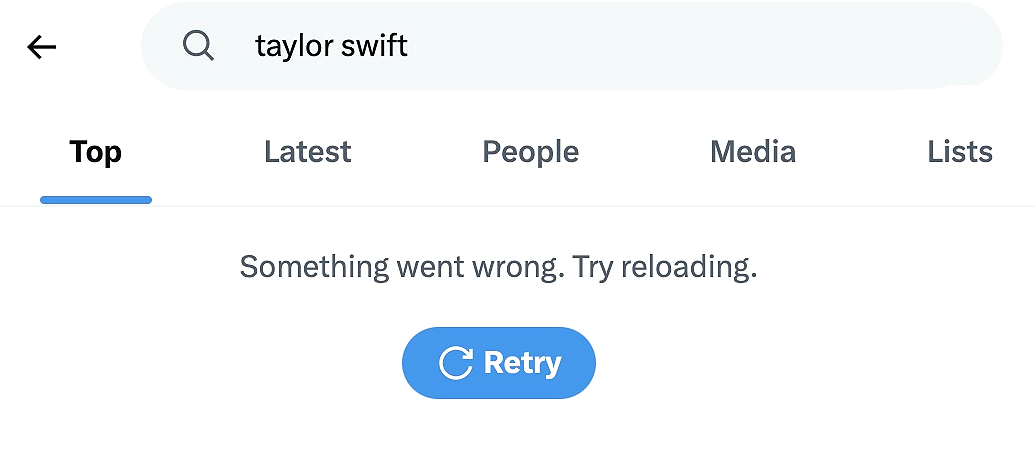The image size is (1036, 456).
Task: Click the word "wrong" in the error
Action: pyautogui.click(x=515, y=267)
